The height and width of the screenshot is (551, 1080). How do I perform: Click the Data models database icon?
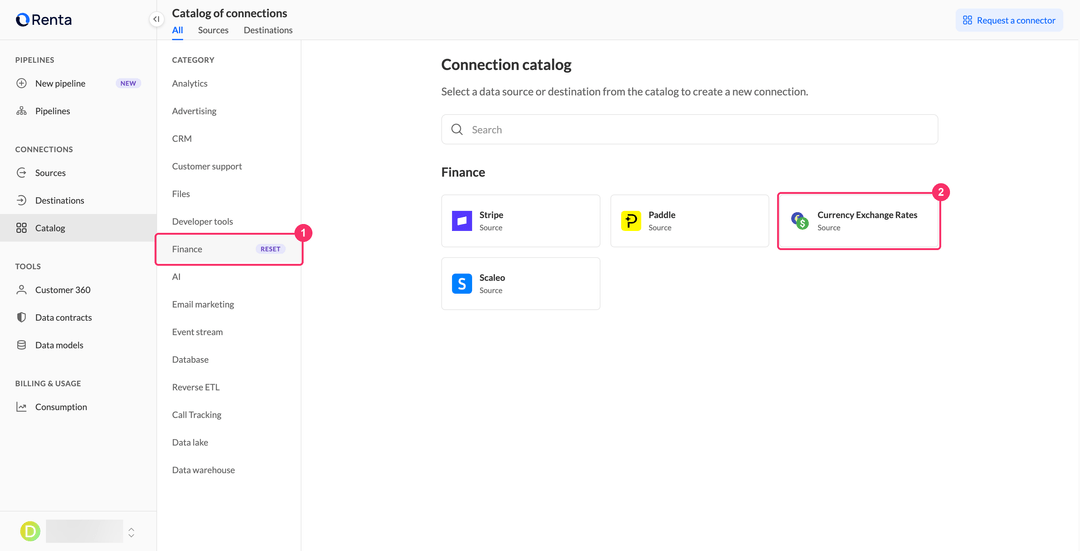pyautogui.click(x=21, y=345)
